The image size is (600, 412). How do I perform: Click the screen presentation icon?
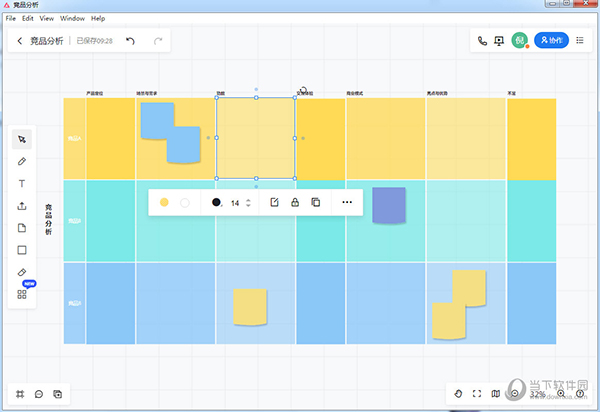point(499,41)
